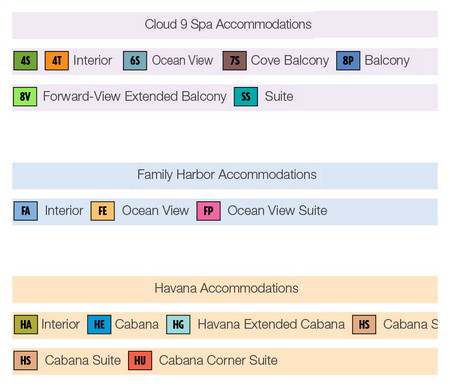
Task: Click the Forward-View Extended Balcony label
Action: [x=135, y=96]
